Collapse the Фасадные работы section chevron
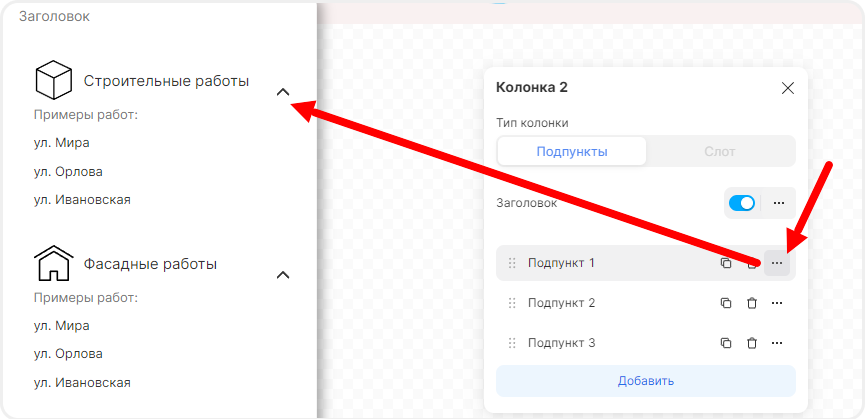865x419 pixels. [283, 275]
